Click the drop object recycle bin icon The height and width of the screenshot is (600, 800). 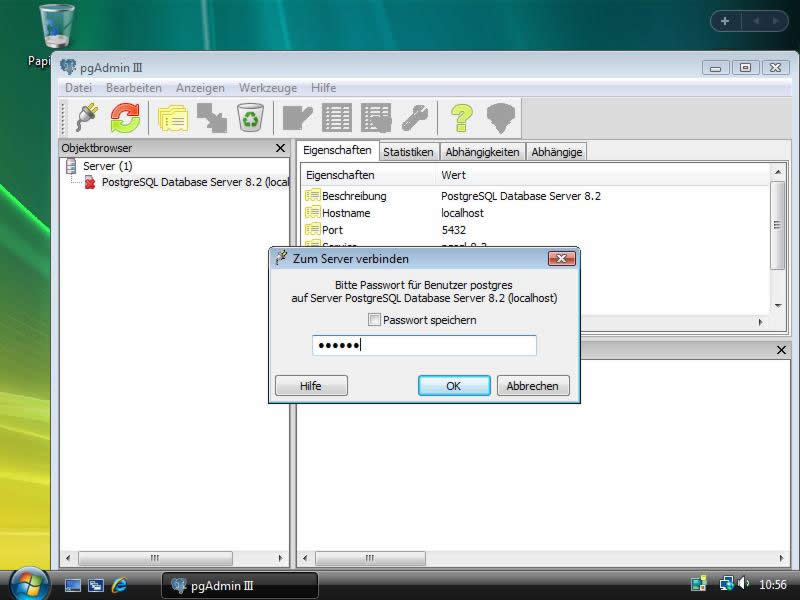coord(251,117)
